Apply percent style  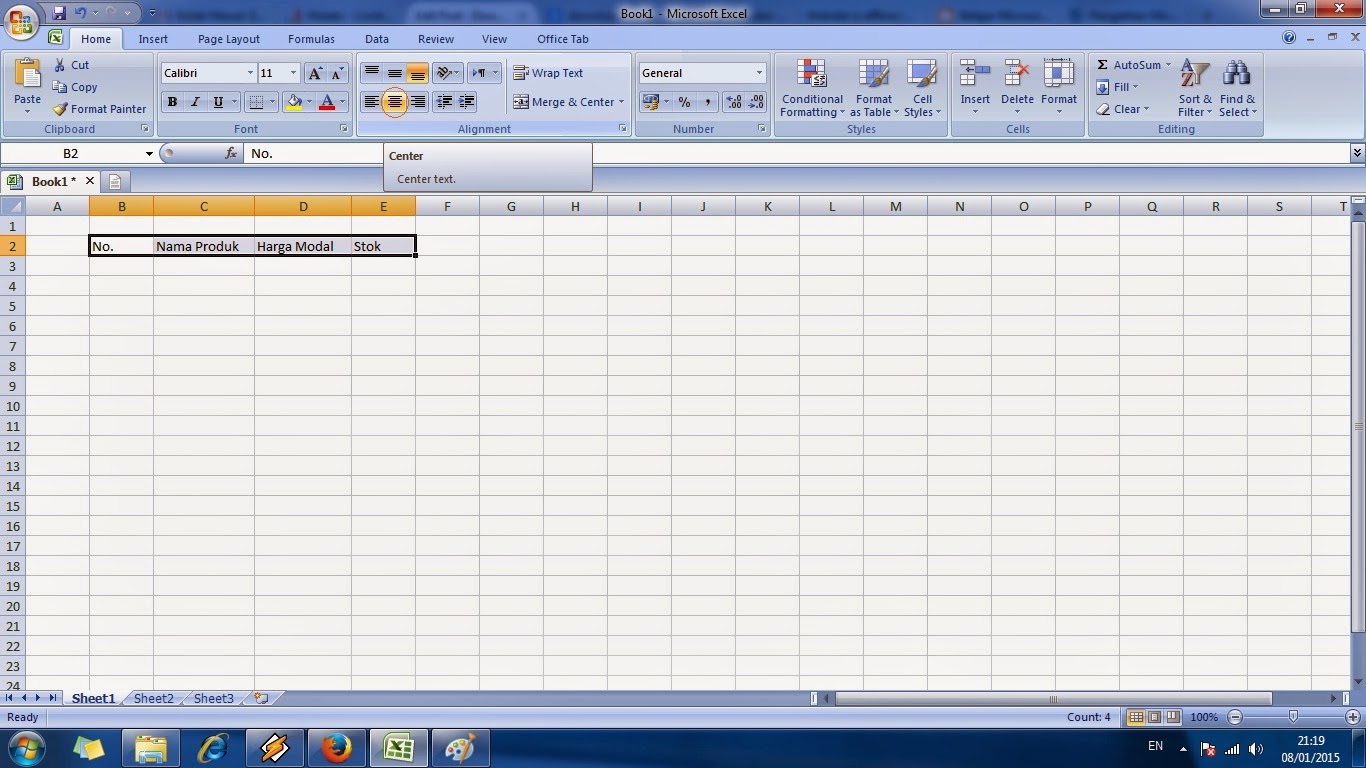click(x=684, y=102)
